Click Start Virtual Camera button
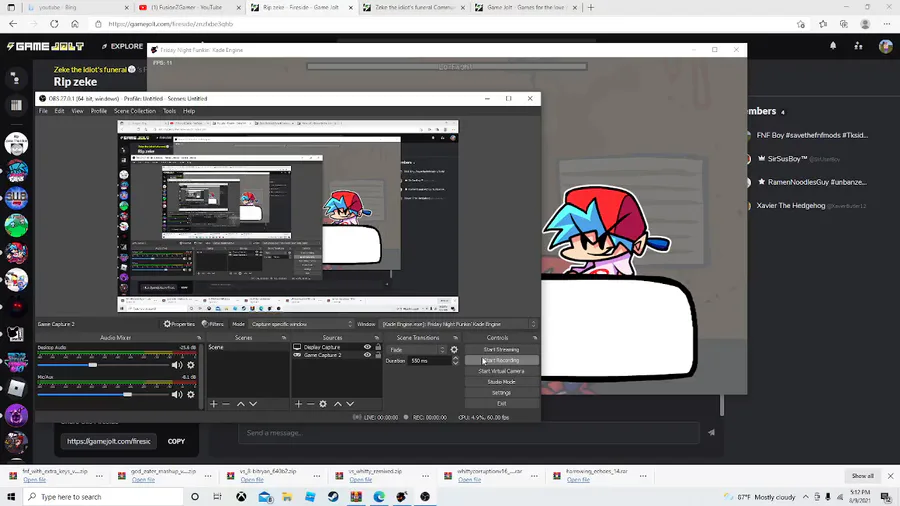This screenshot has height=506, width=900. point(501,371)
